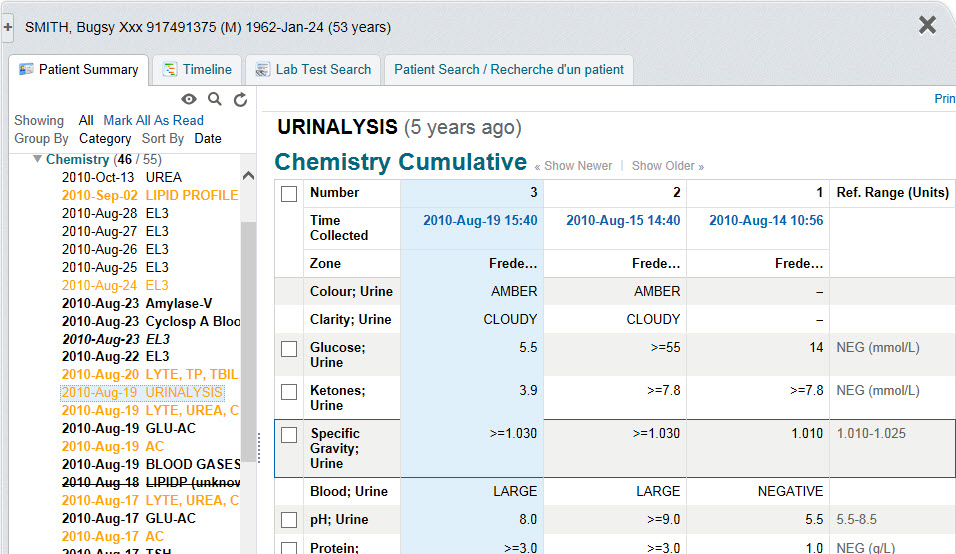Click the Clarity; Urine row label
The width and height of the screenshot is (956, 554).
pos(351,319)
